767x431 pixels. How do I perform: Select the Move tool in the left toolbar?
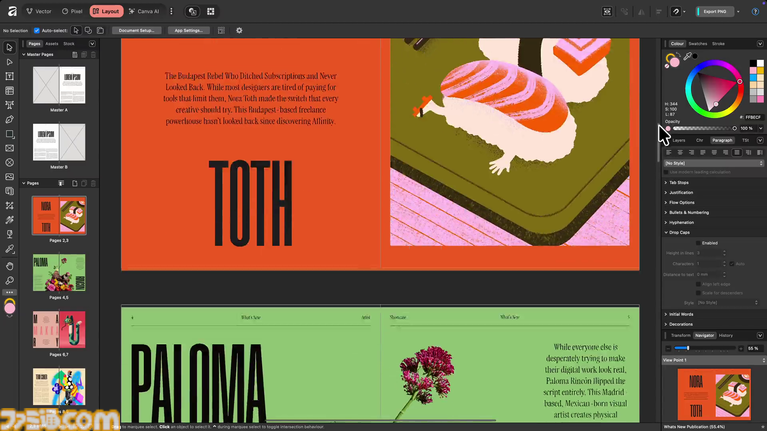click(10, 47)
